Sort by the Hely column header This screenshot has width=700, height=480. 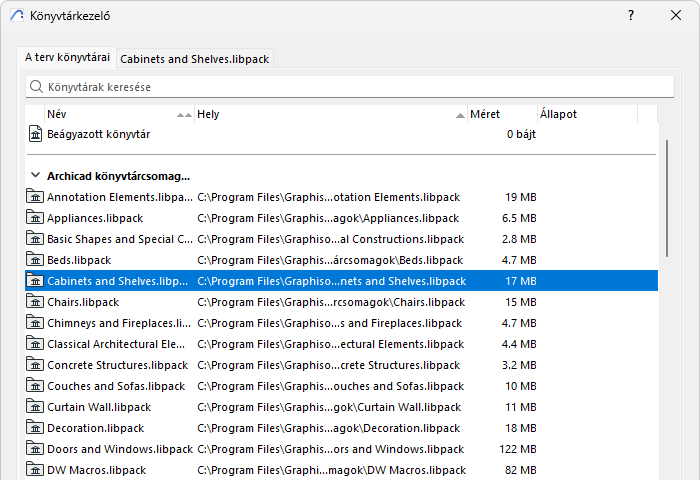tap(331, 114)
